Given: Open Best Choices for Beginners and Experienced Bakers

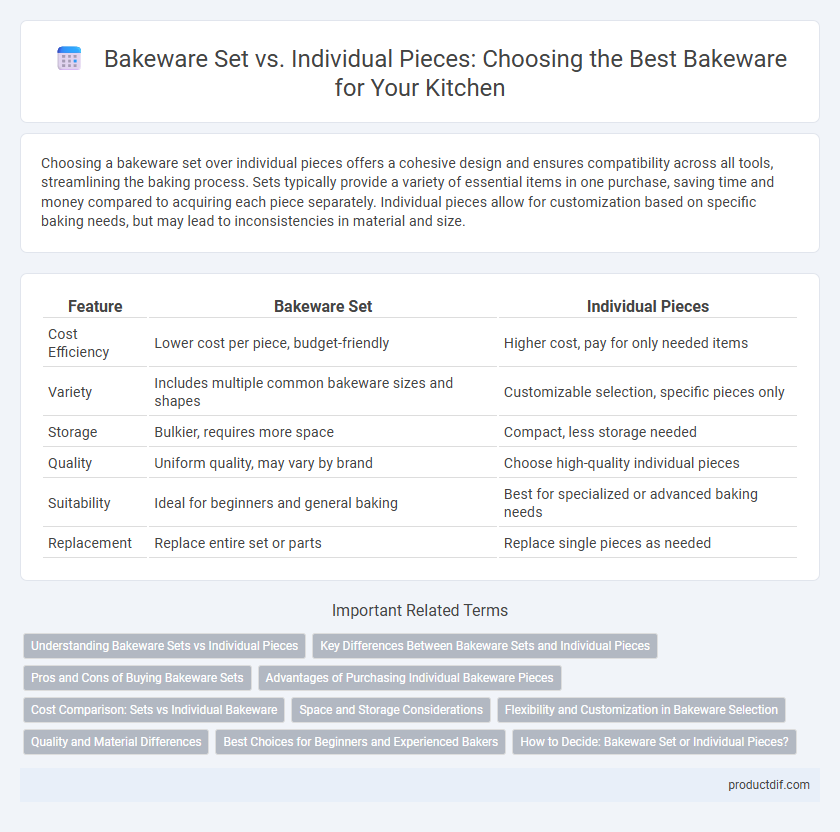Looking at the screenshot, I should pyautogui.click(x=361, y=742).
